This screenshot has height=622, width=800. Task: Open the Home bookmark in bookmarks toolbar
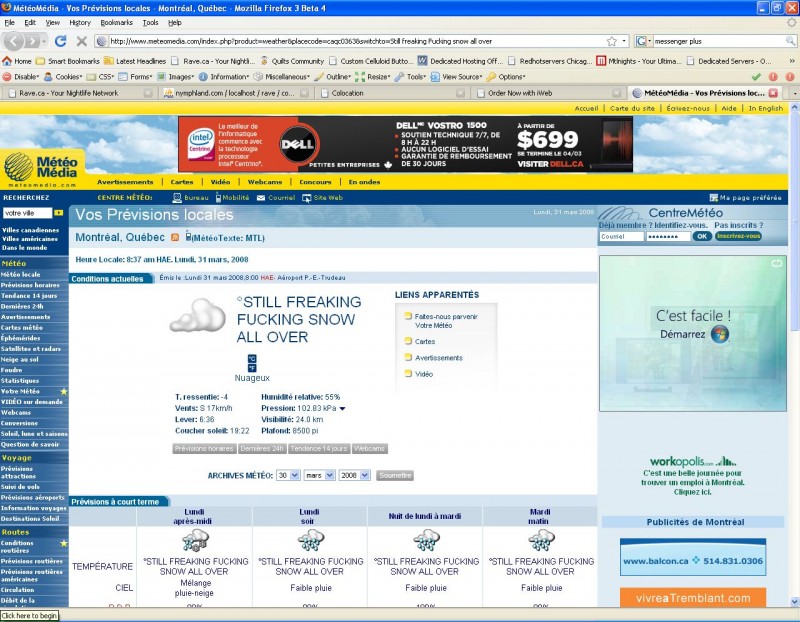(x=17, y=61)
